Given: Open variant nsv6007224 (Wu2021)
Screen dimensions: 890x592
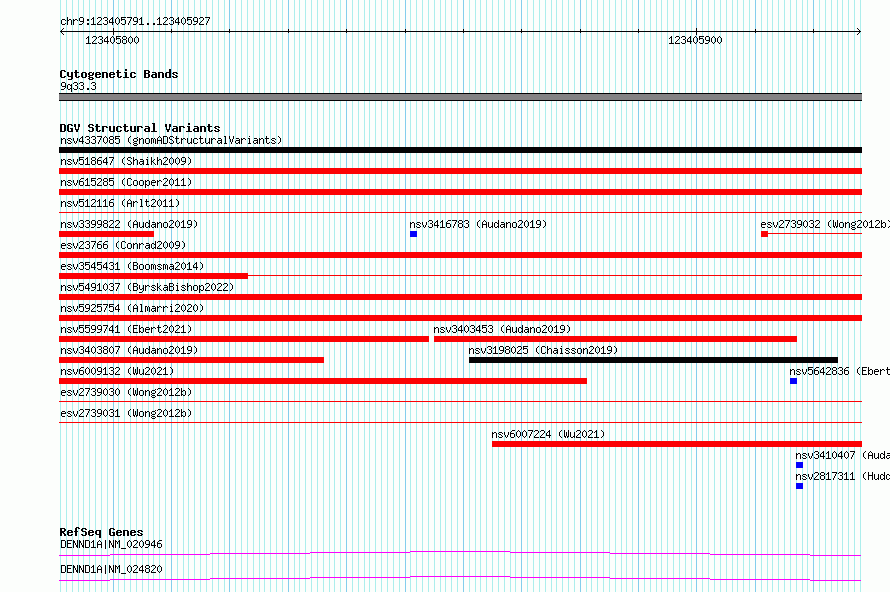Looking at the screenshot, I should click(x=548, y=434).
